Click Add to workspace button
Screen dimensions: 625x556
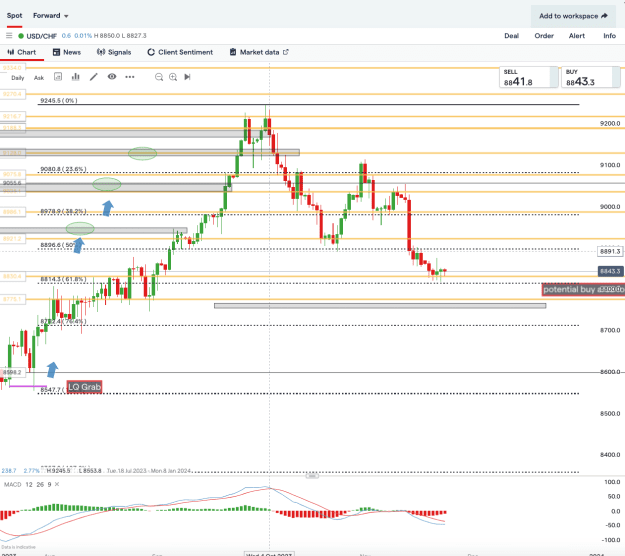tap(573, 16)
